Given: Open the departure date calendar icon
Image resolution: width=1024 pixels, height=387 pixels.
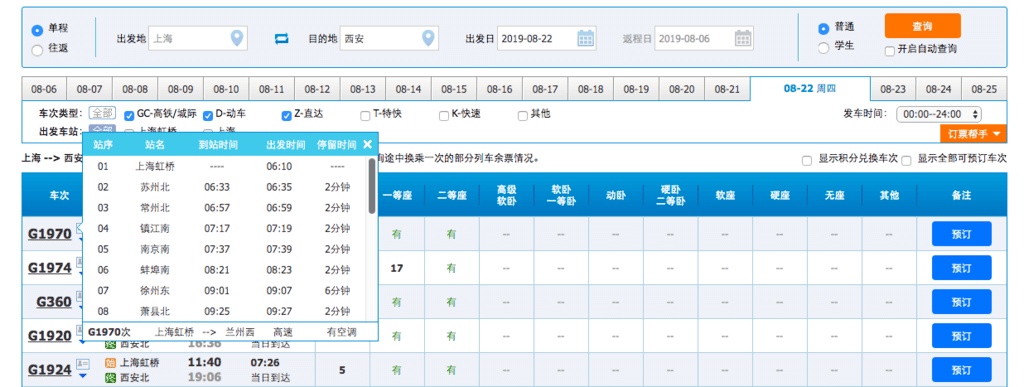Looking at the screenshot, I should click(x=586, y=39).
